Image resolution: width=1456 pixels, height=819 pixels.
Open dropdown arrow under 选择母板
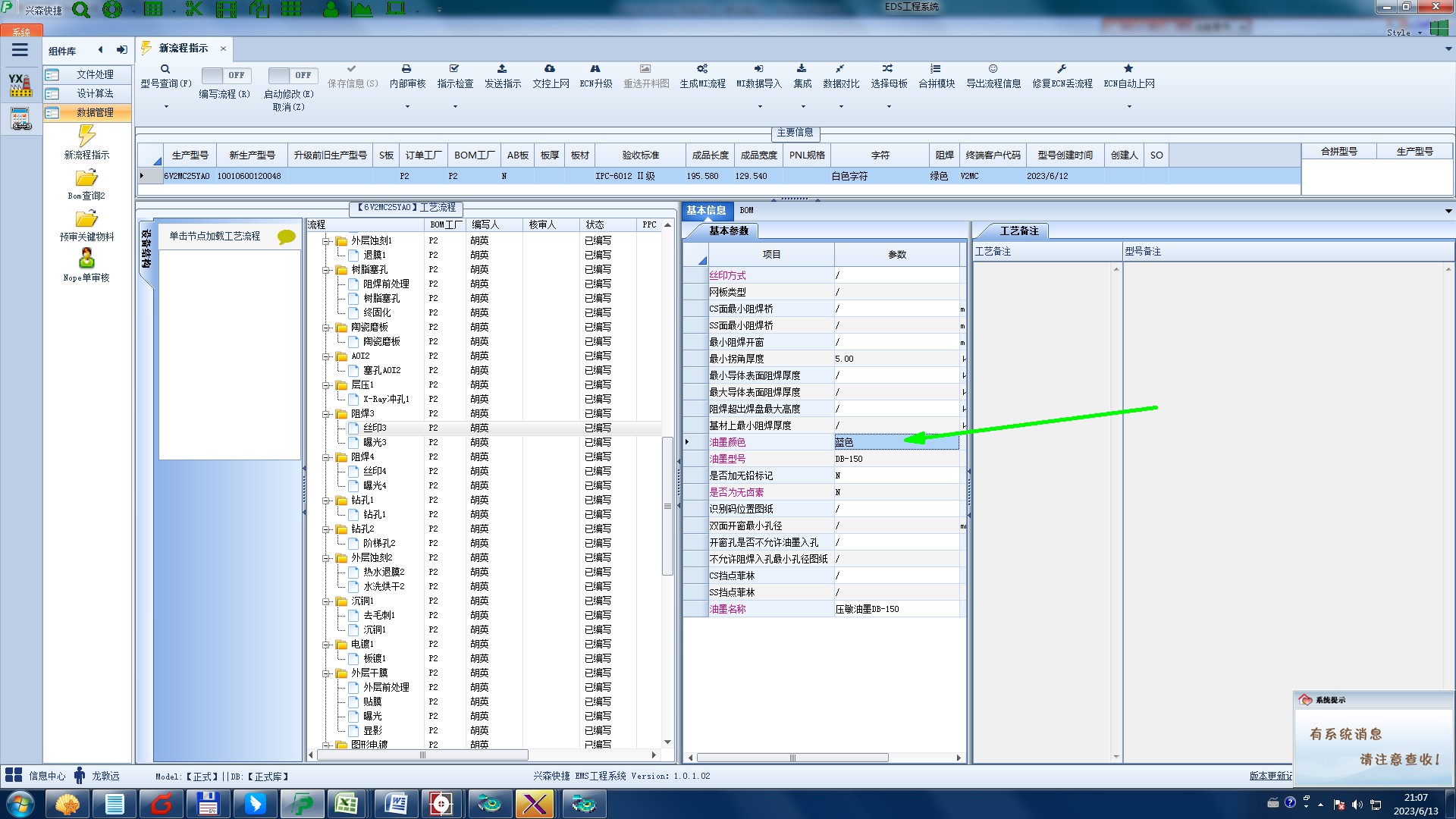(889, 107)
